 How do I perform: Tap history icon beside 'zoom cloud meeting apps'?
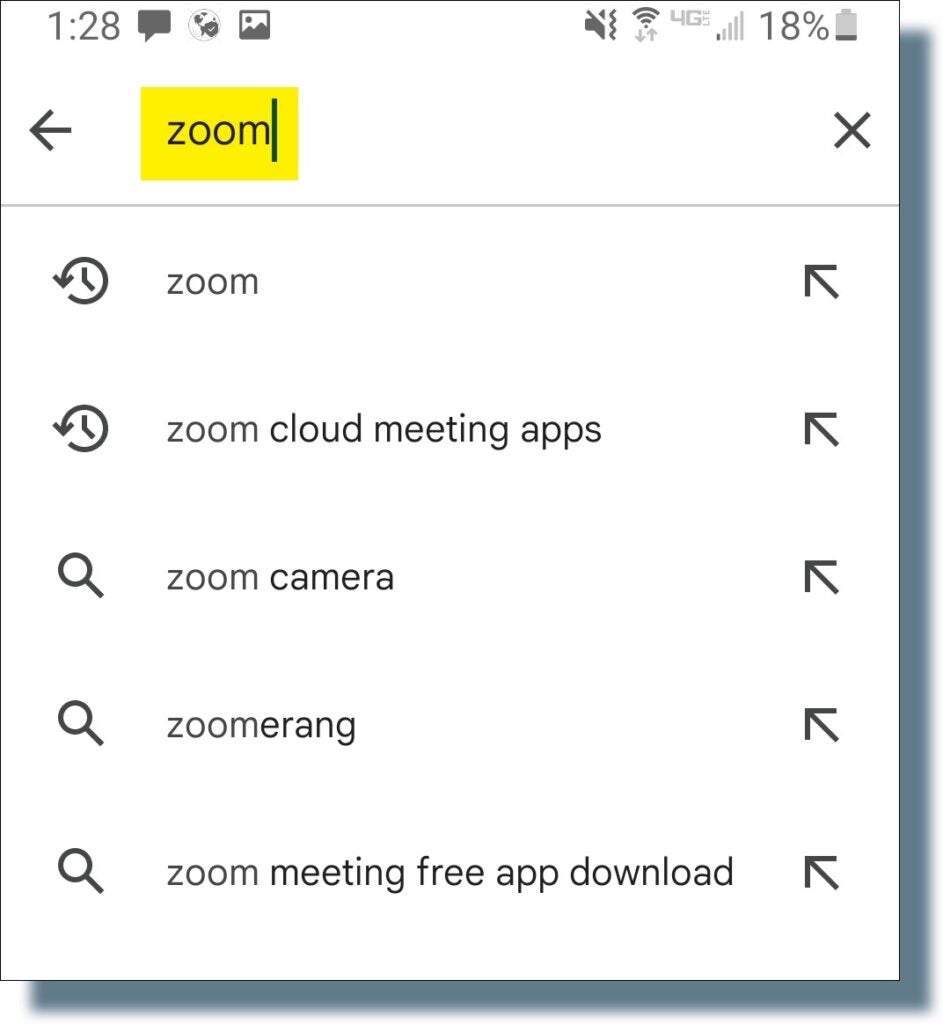(x=81, y=430)
